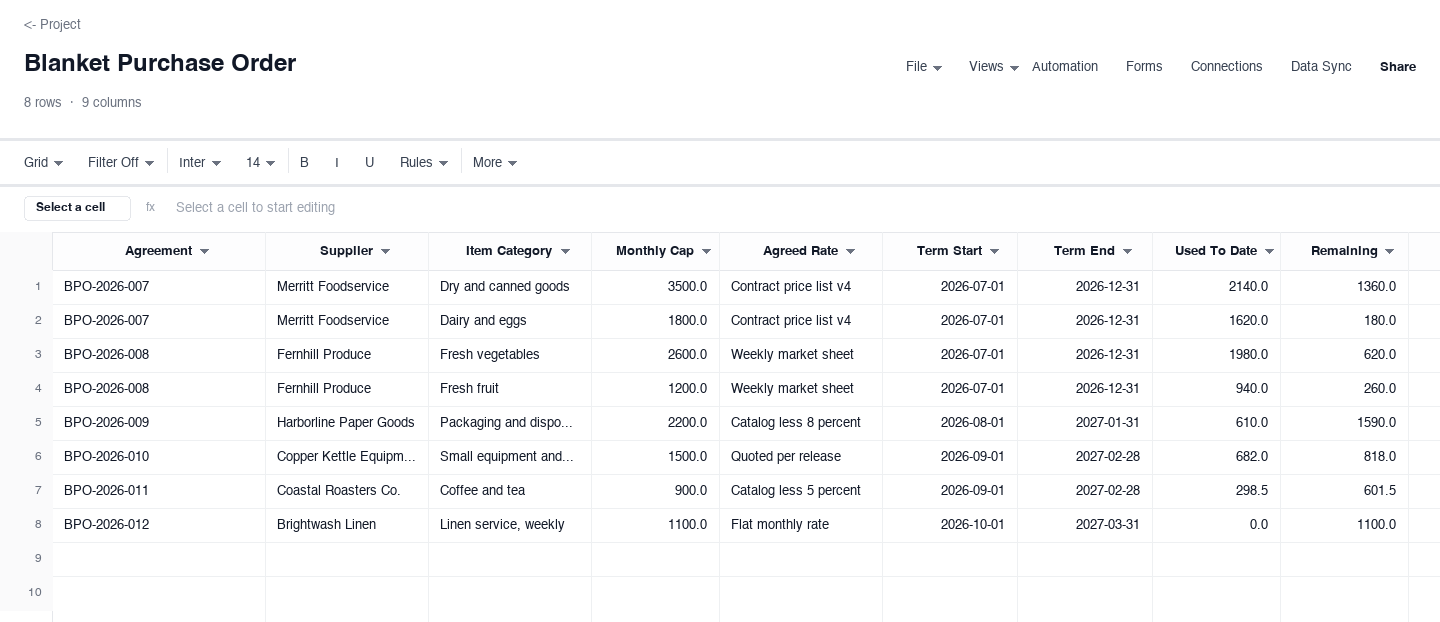Open Data Sync
This screenshot has height=622, width=1440.
point(1321,67)
